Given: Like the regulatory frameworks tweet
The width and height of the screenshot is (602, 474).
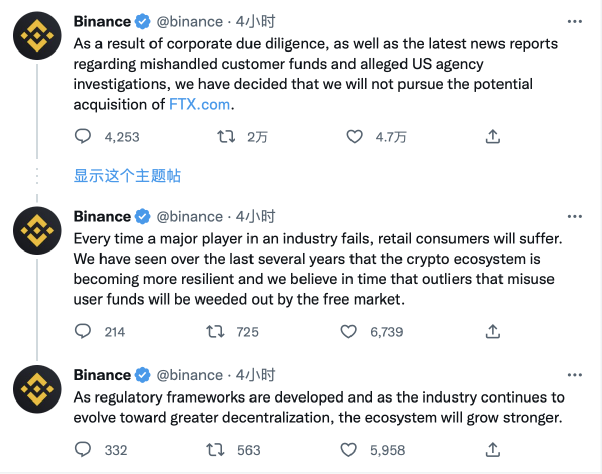Looking at the screenshot, I should [x=348, y=450].
